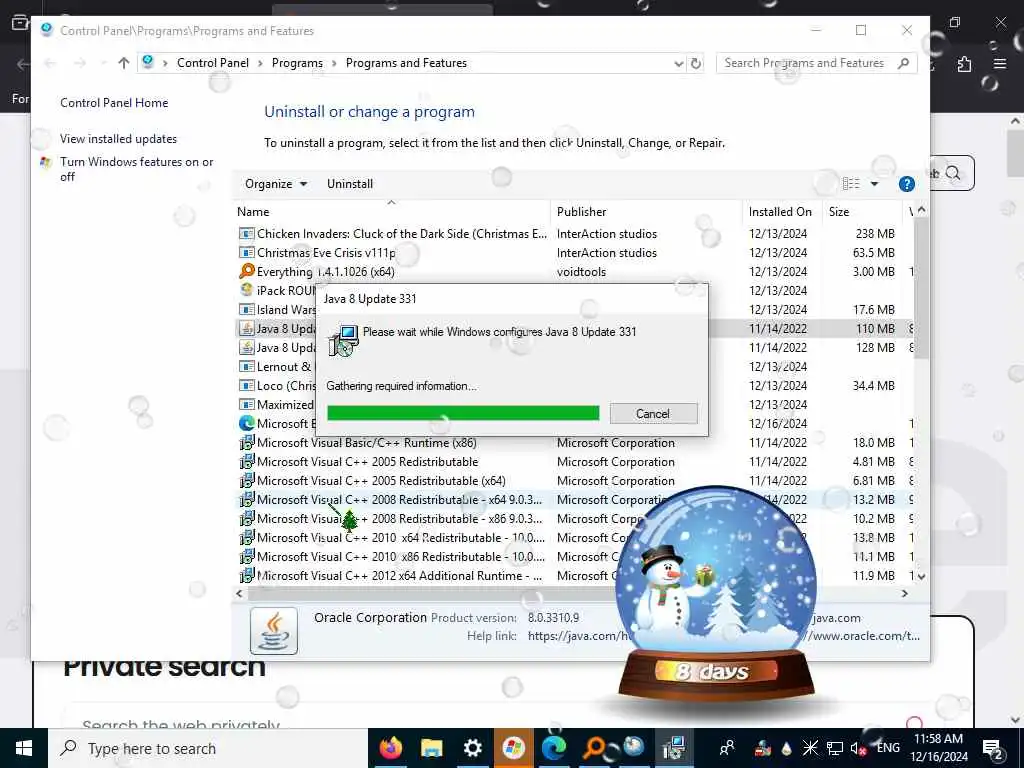Viewport: 1024px width, 768px height.
Task: Open Control Panel Home link
Action: click(x=114, y=103)
